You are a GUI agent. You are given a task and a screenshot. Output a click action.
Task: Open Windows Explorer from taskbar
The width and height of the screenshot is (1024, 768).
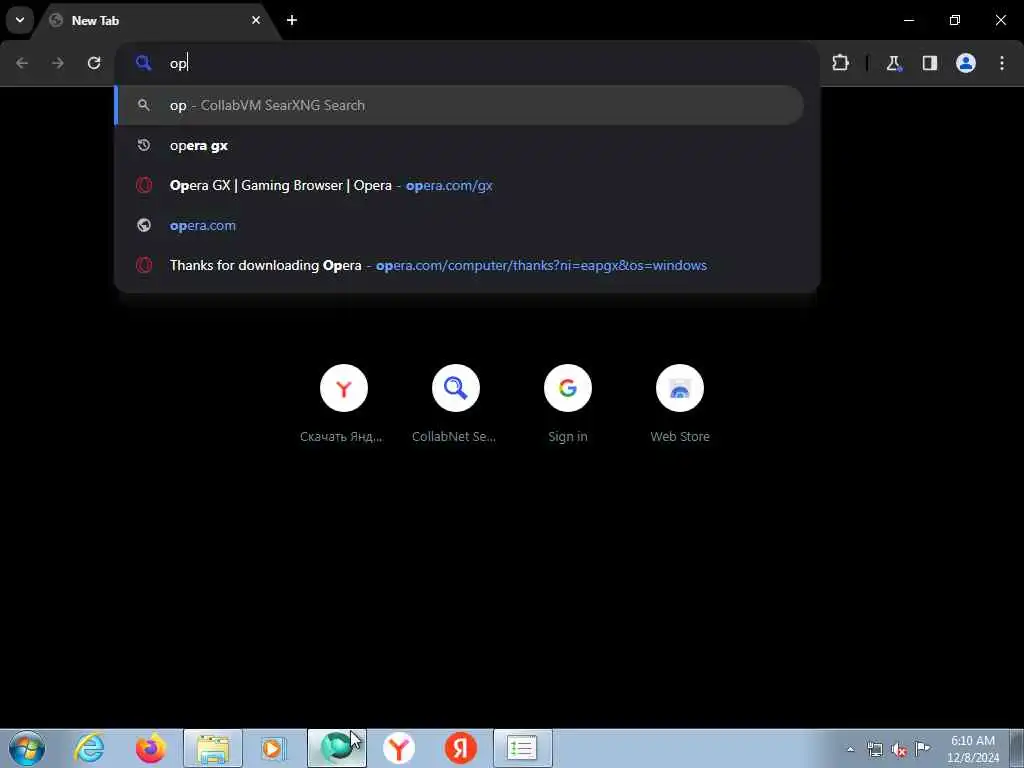213,748
